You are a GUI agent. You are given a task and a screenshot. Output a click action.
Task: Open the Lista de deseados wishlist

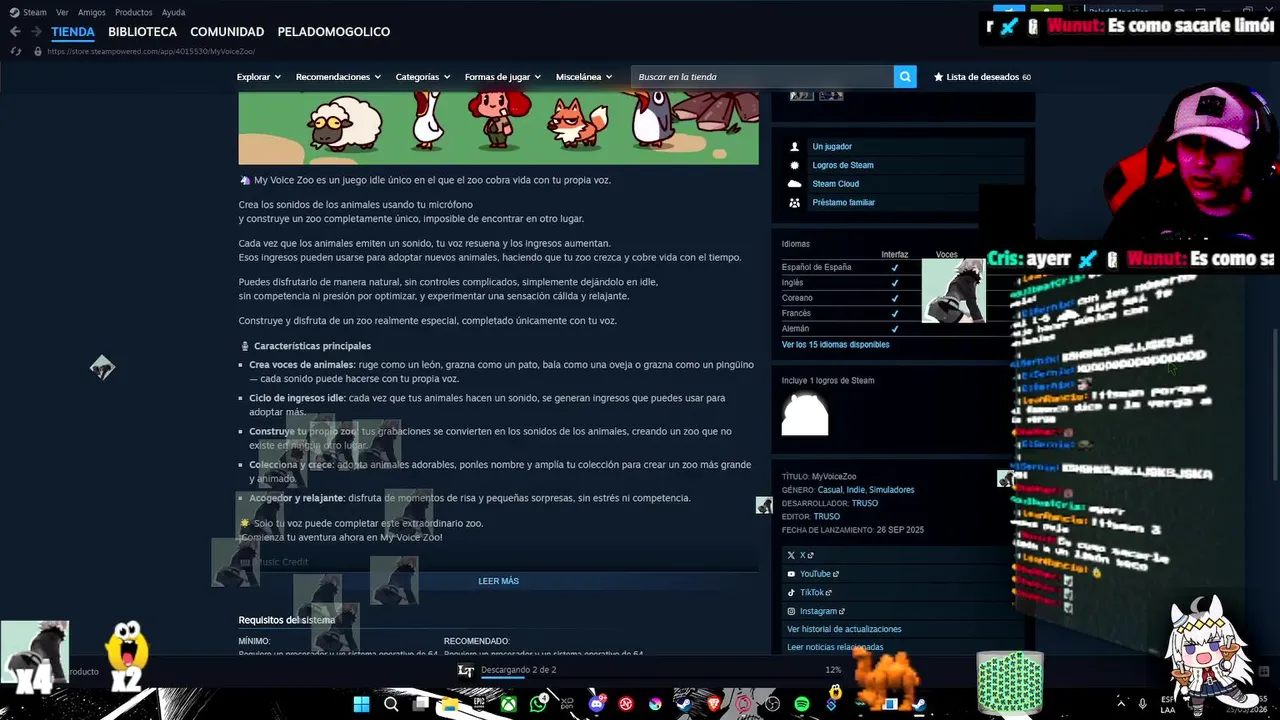click(x=982, y=77)
